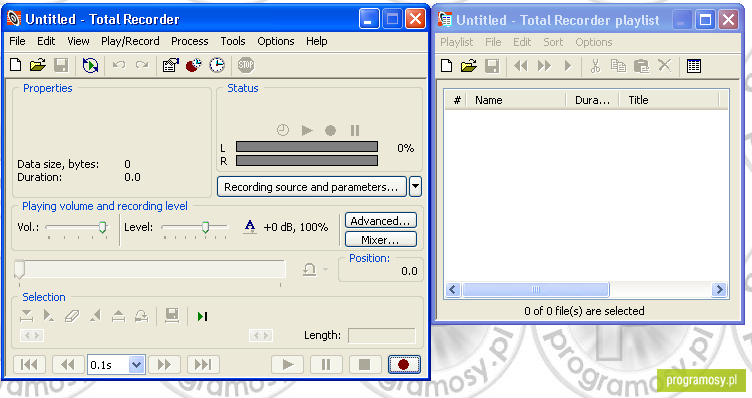The width and height of the screenshot is (752, 398).
Task: Click the eraser icon in Selection group
Action: [72, 316]
